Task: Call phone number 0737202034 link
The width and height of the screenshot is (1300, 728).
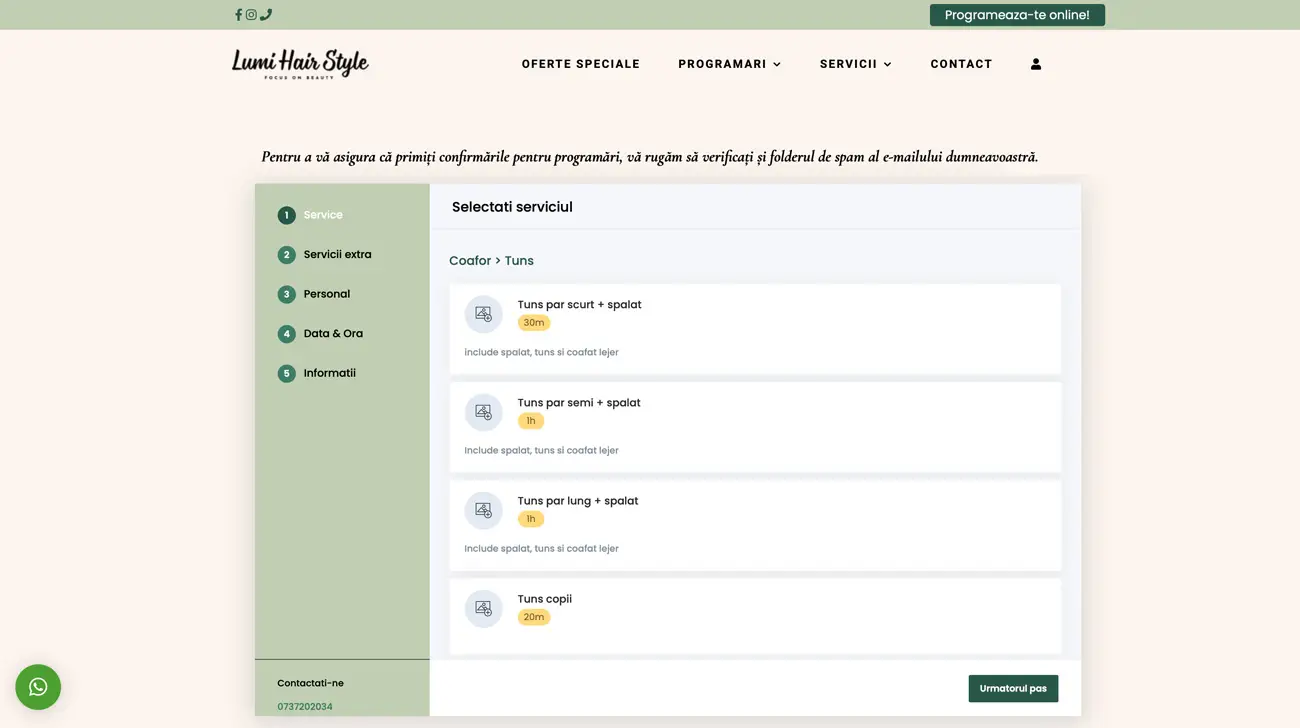Action: click(x=305, y=706)
